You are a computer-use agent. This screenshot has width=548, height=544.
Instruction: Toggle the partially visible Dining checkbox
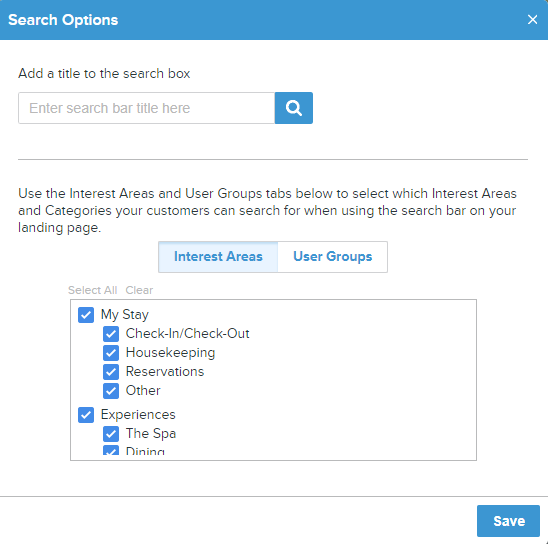coord(111,450)
